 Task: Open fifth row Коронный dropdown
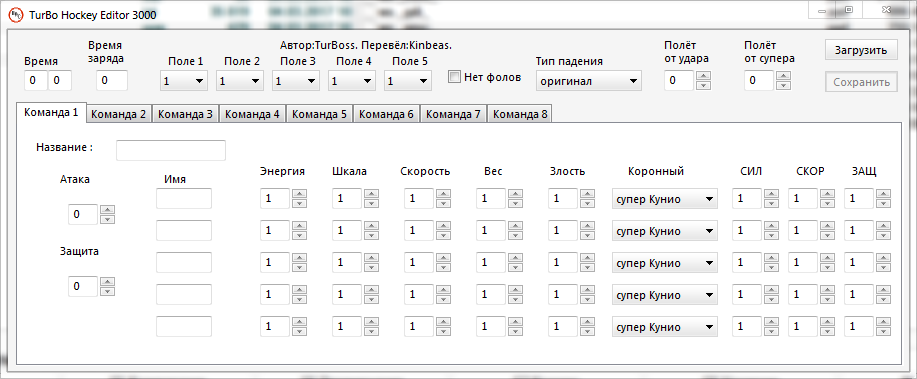665,326
